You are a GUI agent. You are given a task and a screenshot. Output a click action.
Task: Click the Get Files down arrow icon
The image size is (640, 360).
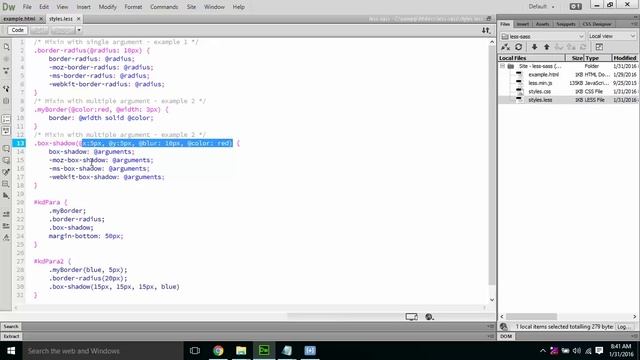click(534, 47)
